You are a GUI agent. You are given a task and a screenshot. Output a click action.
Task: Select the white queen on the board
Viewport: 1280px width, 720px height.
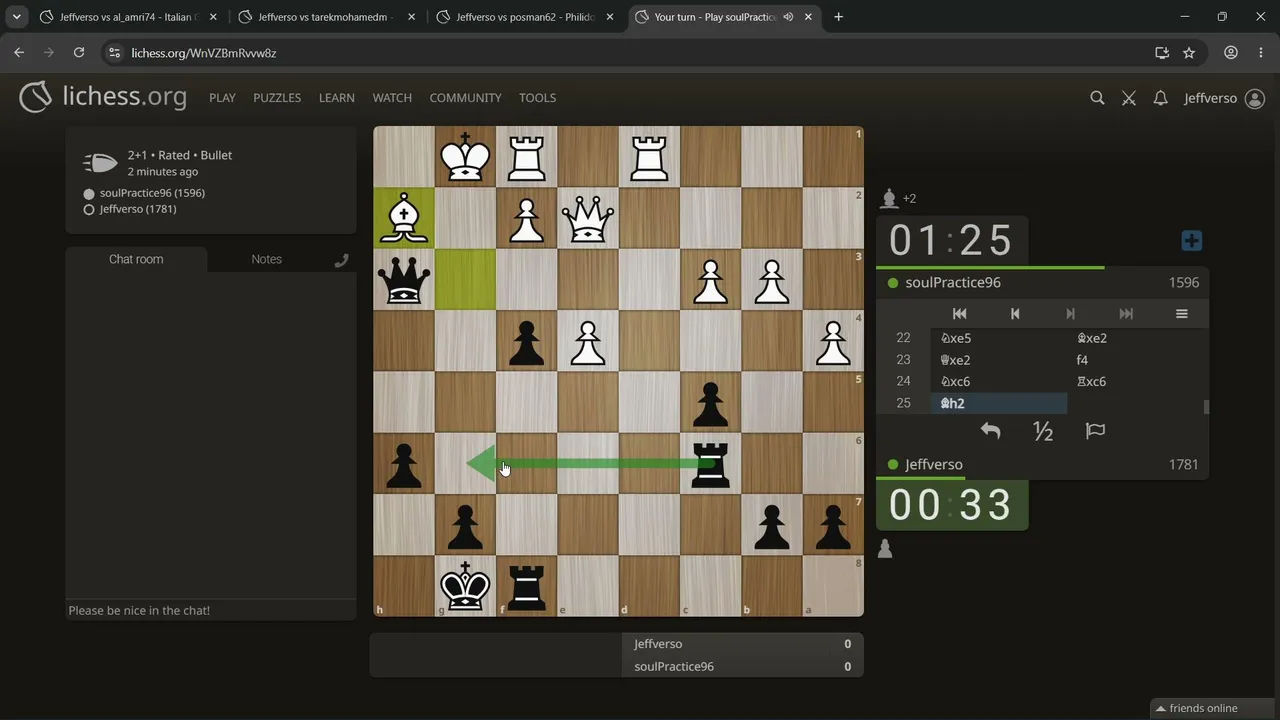click(x=588, y=218)
